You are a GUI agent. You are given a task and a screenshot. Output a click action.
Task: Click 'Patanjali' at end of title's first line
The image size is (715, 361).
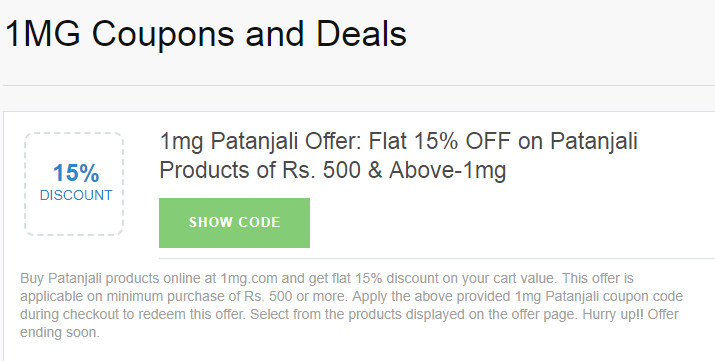[594, 141]
